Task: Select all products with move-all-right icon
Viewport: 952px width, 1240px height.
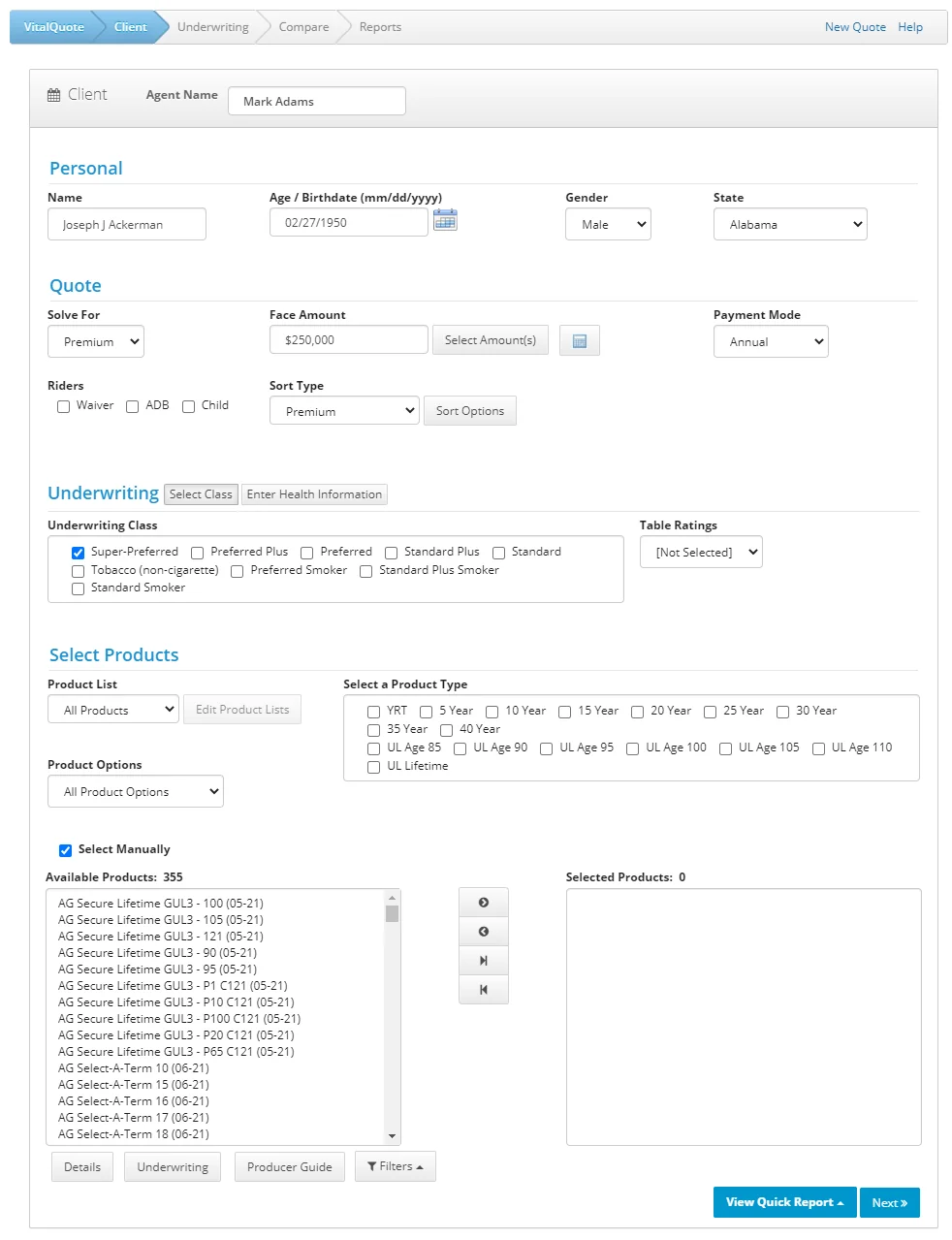Action: (x=483, y=960)
